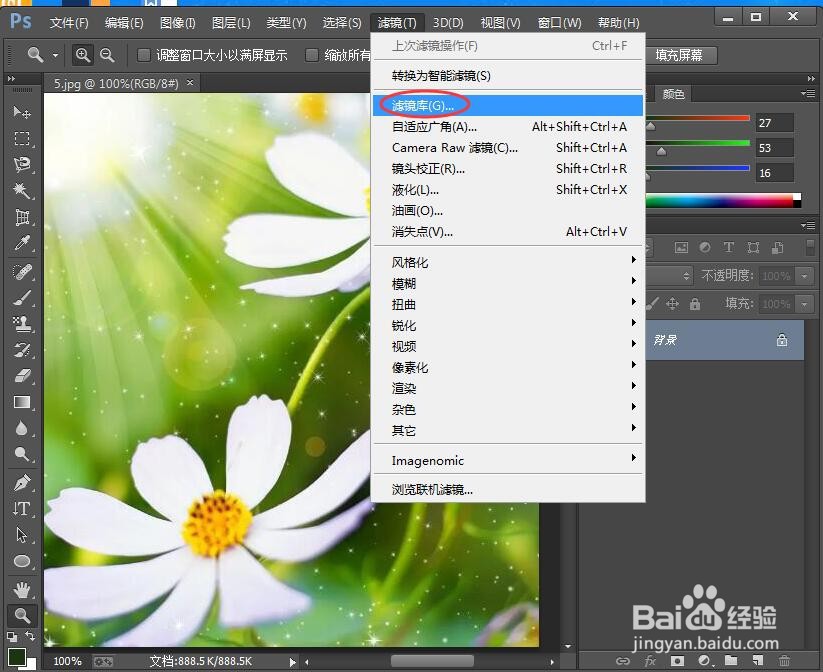Image resolution: width=823 pixels, height=672 pixels.
Task: Click the foreground color swatch
Action: 16,656
